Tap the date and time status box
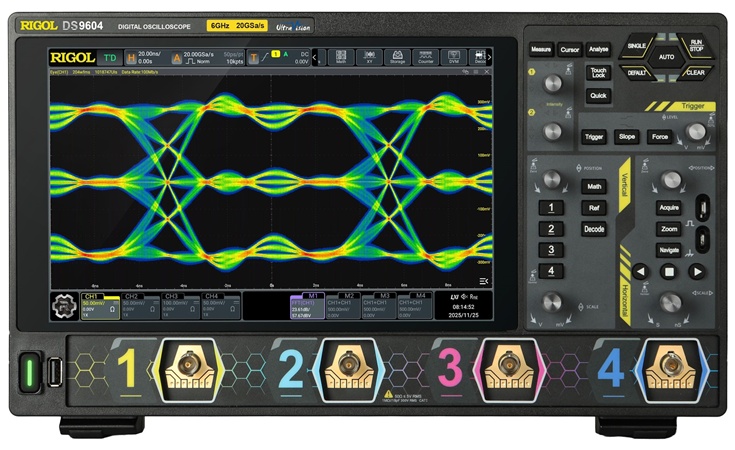The height and width of the screenshot is (450, 735). tap(464, 306)
